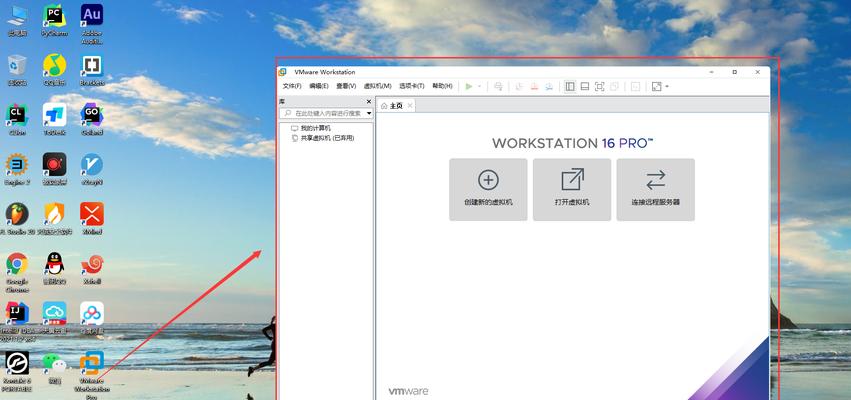Select the red screen recorder desktop icon
Image resolution: width=851 pixels, height=400 pixels.
click(54, 169)
